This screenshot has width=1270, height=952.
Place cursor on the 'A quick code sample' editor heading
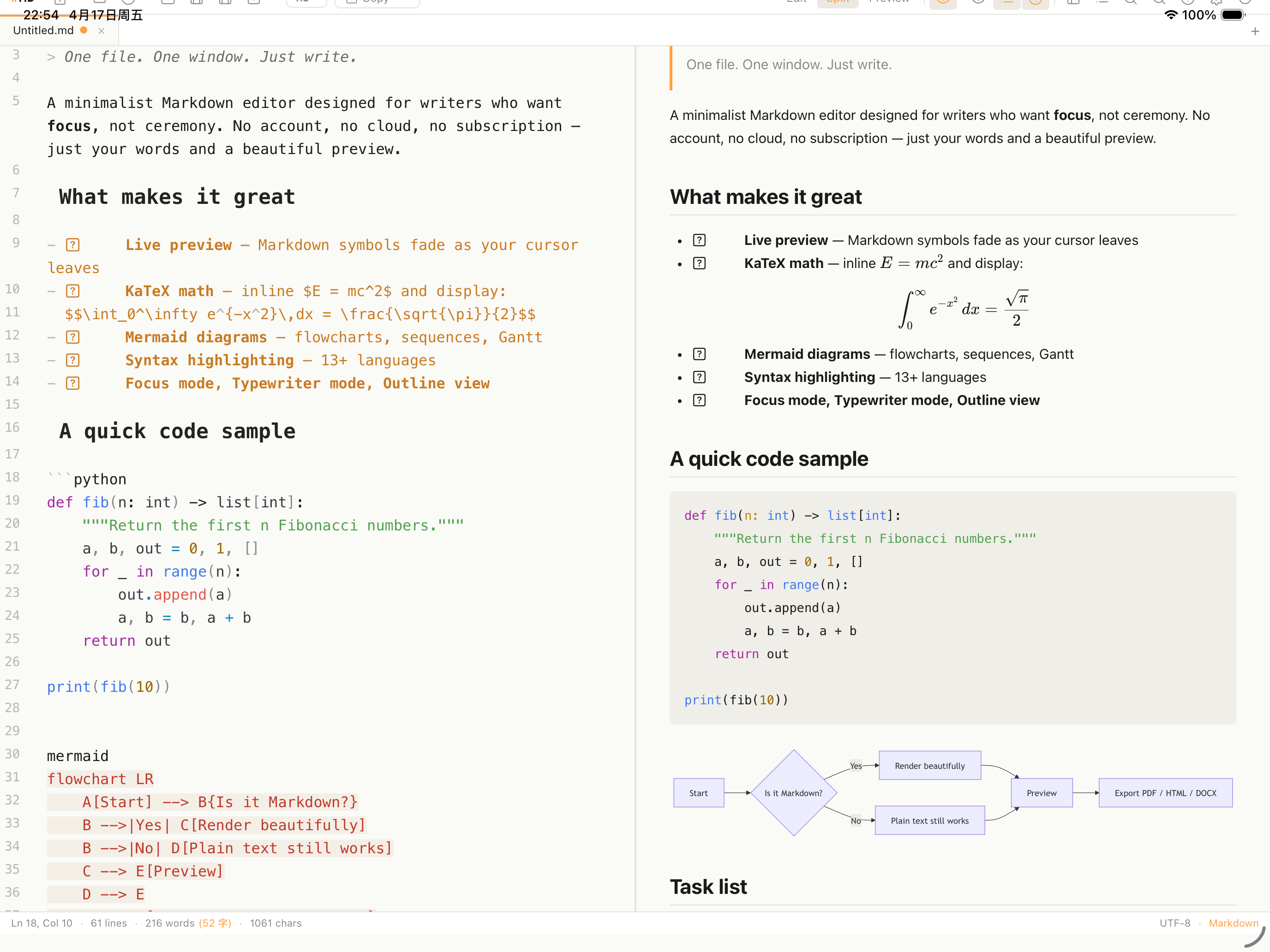click(x=177, y=431)
